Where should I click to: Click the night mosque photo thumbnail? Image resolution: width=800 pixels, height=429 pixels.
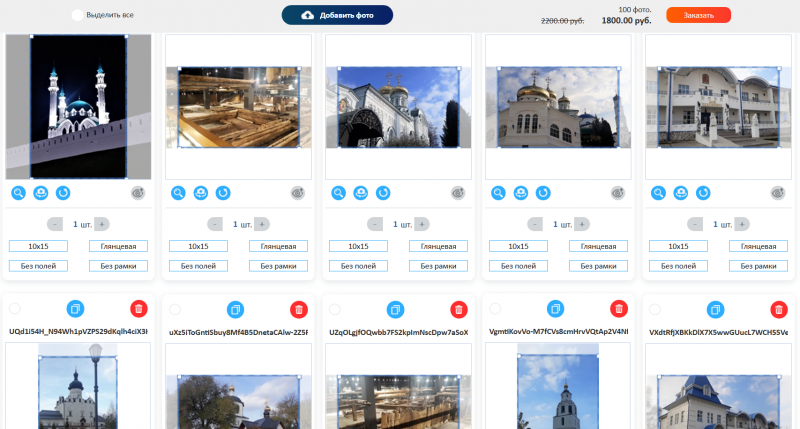click(x=79, y=107)
